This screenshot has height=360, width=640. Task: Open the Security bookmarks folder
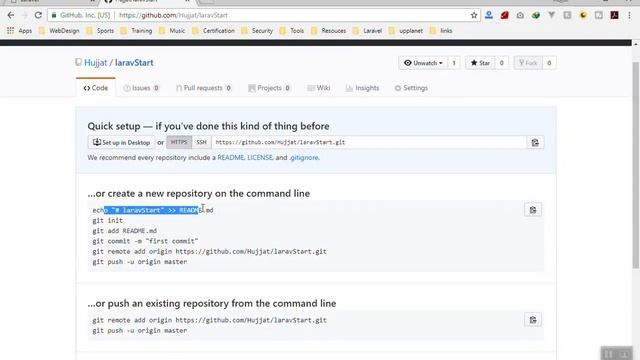pos(257,31)
